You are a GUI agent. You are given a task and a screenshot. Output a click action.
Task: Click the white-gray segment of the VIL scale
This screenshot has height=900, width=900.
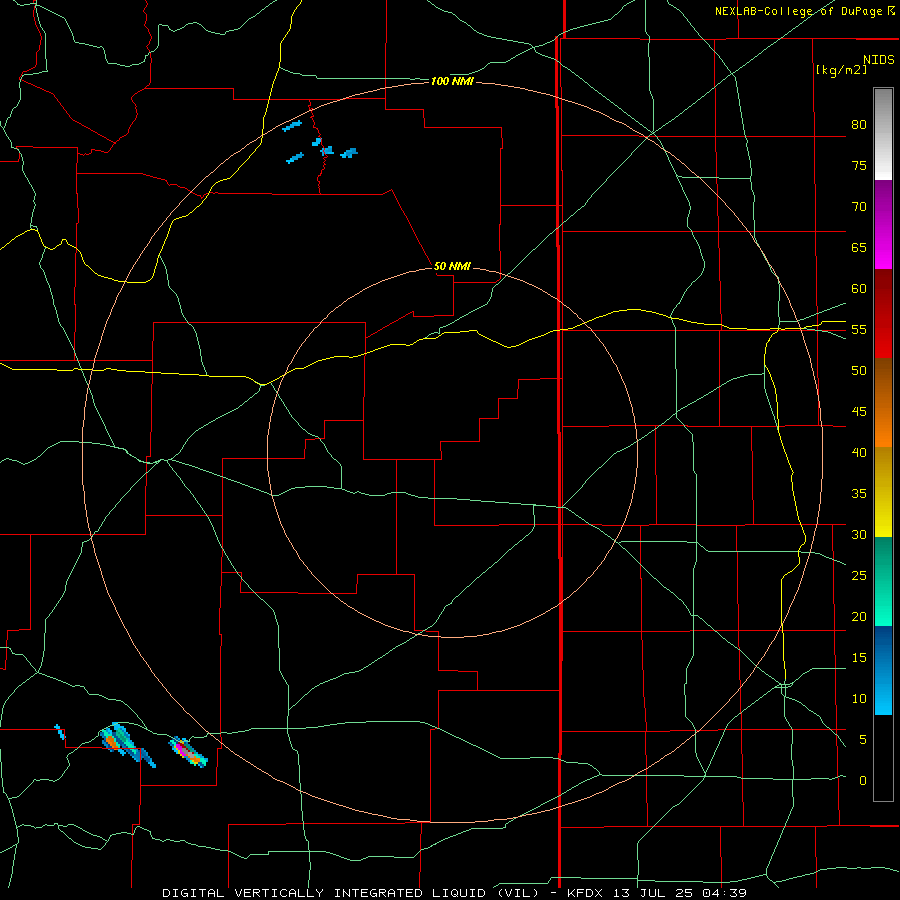(x=883, y=134)
